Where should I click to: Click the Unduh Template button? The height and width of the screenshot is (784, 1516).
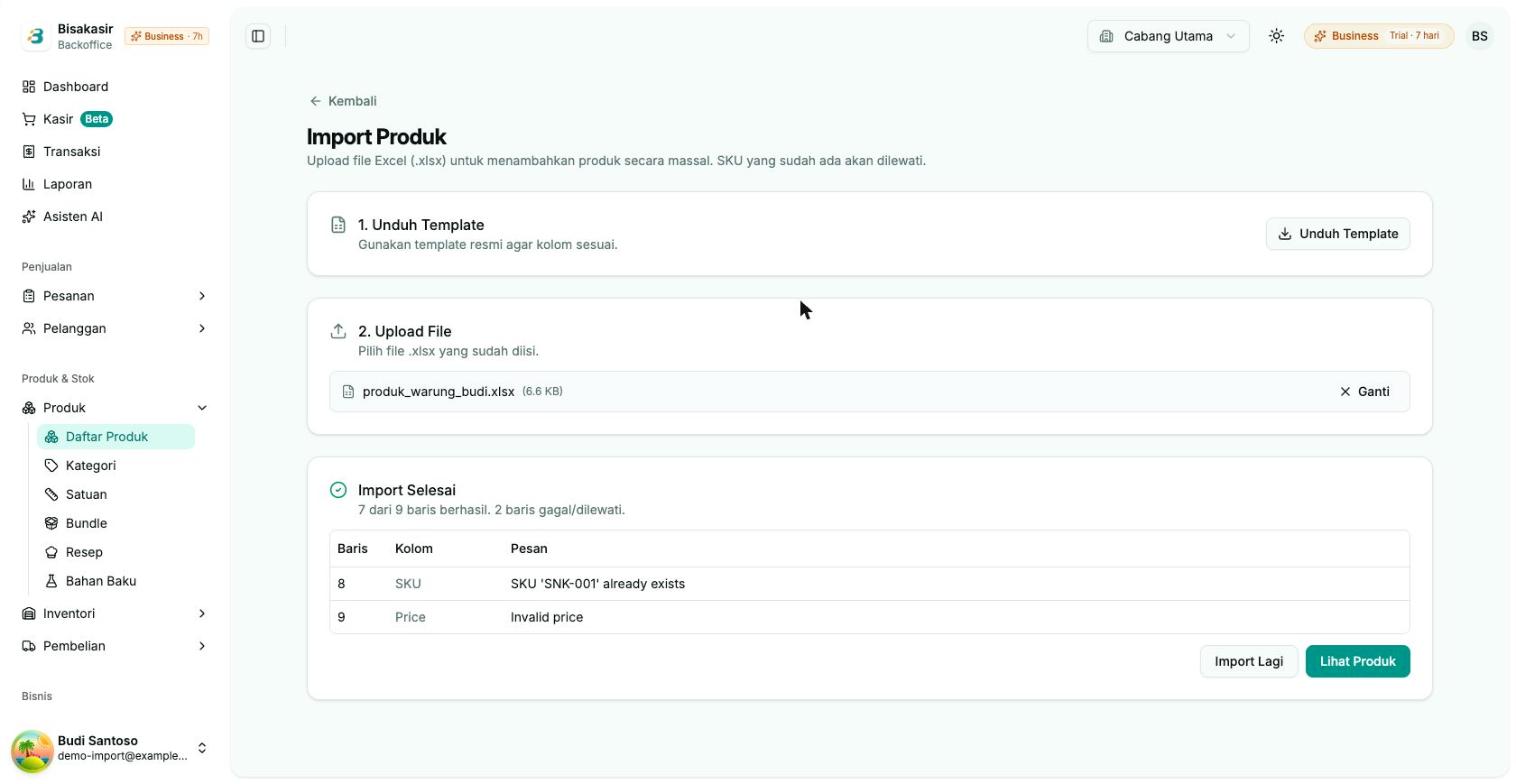click(1338, 234)
